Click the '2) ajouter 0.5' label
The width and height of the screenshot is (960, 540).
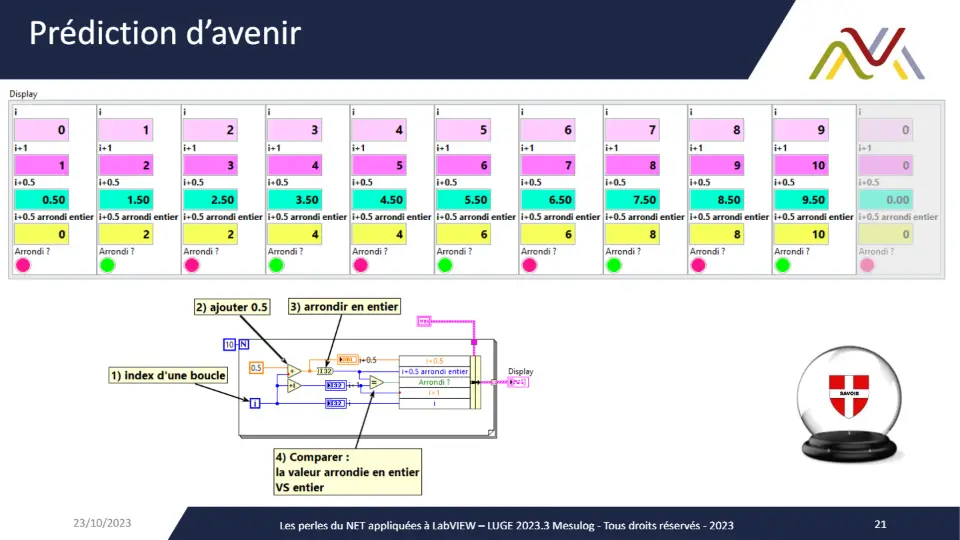(232, 307)
